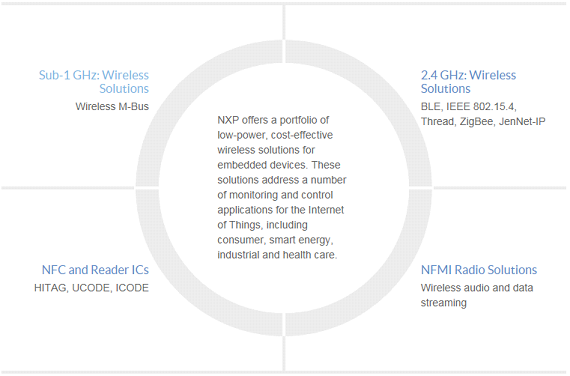Select the ring arc beside 2.4 GHz
Image resolution: width=570 pixels, height=376 pixels.
click(378, 95)
